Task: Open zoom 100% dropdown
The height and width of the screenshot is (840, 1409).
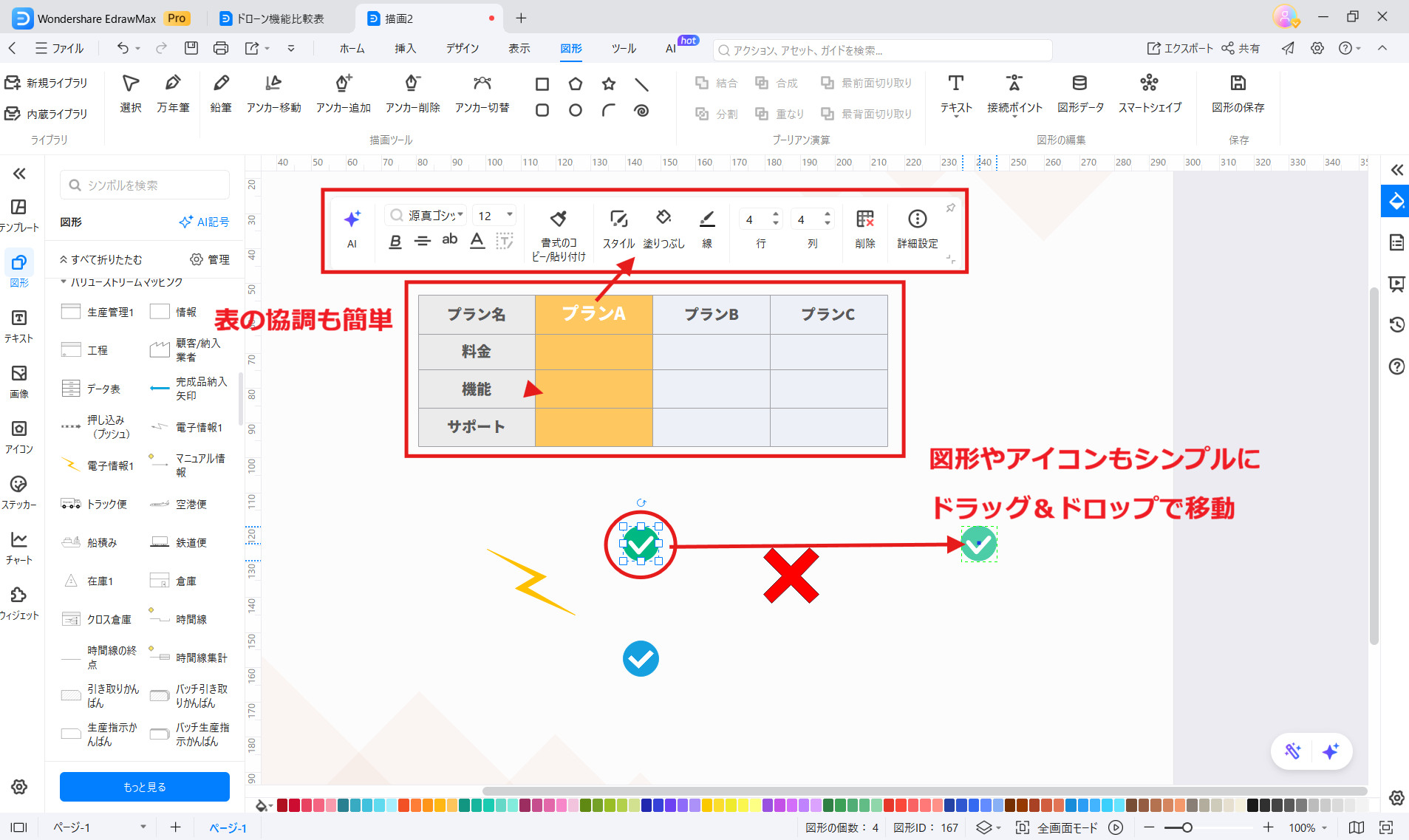Action: coord(1325,828)
